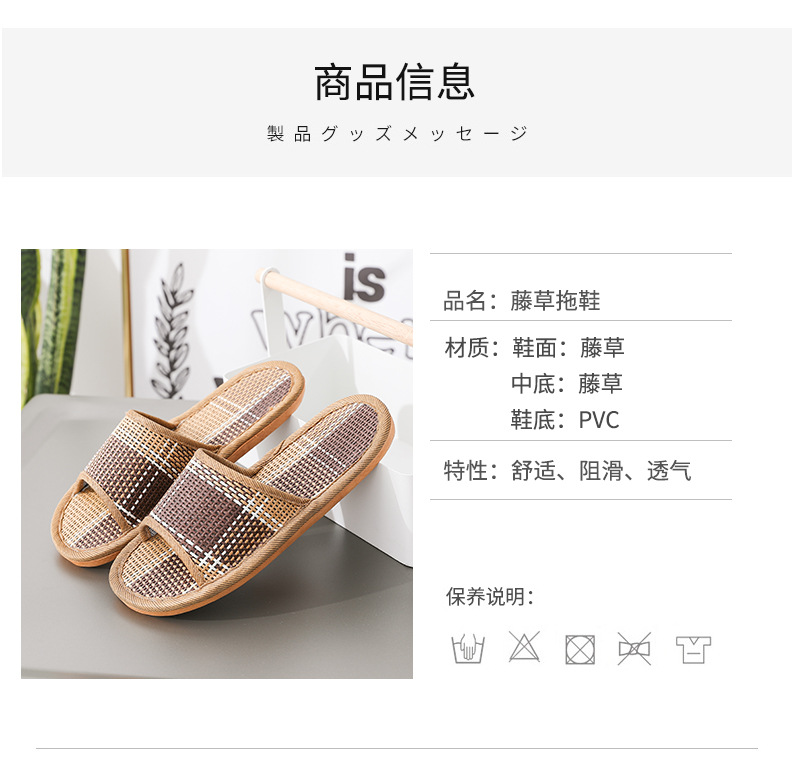The width and height of the screenshot is (792, 770).
Task: Click the 中底：藤草 material line
Action: (567, 383)
